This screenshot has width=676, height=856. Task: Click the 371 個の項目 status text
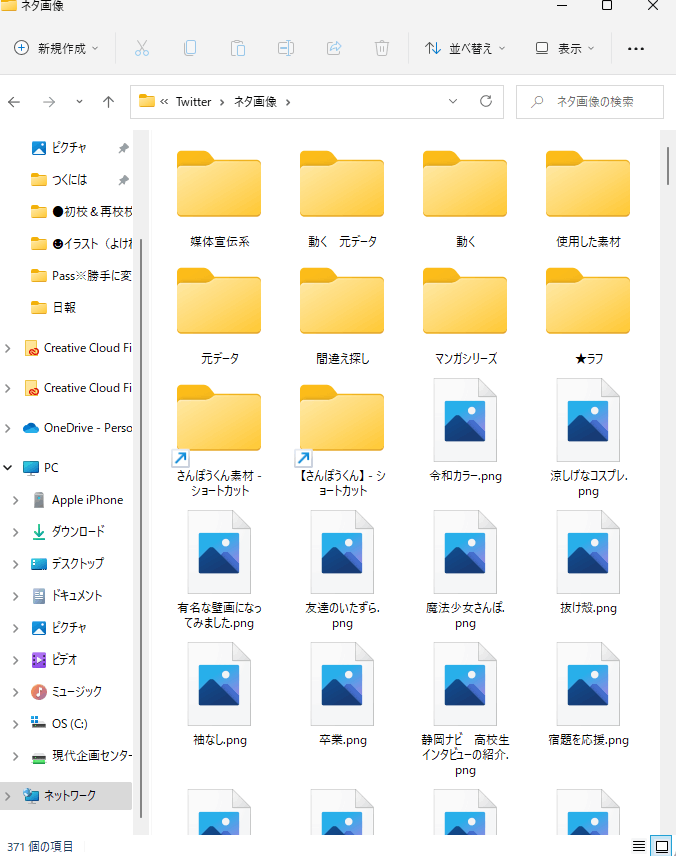coord(40,847)
